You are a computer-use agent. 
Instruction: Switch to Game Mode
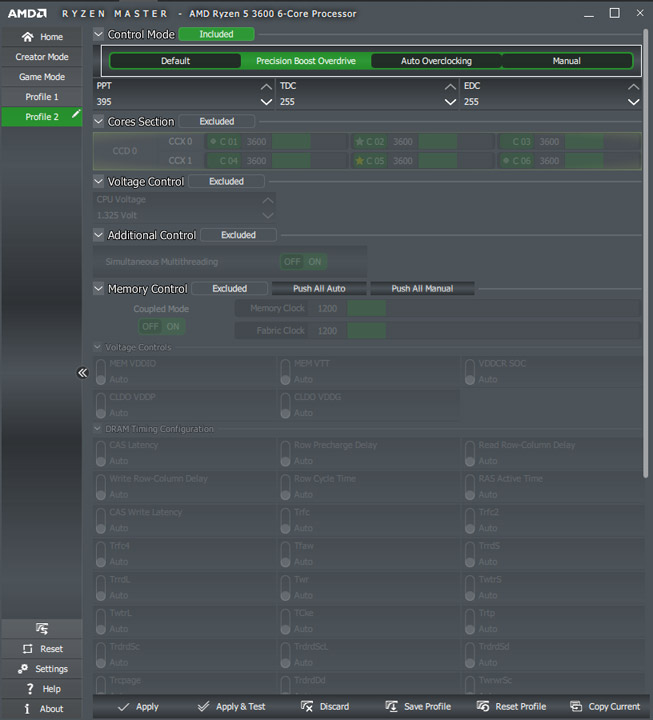coord(42,77)
